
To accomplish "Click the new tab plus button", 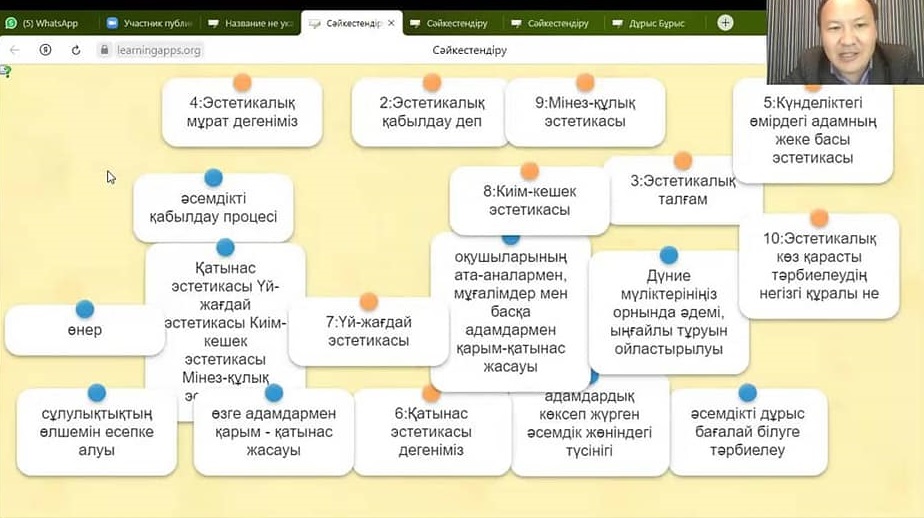I will pyautogui.click(x=725, y=22).
